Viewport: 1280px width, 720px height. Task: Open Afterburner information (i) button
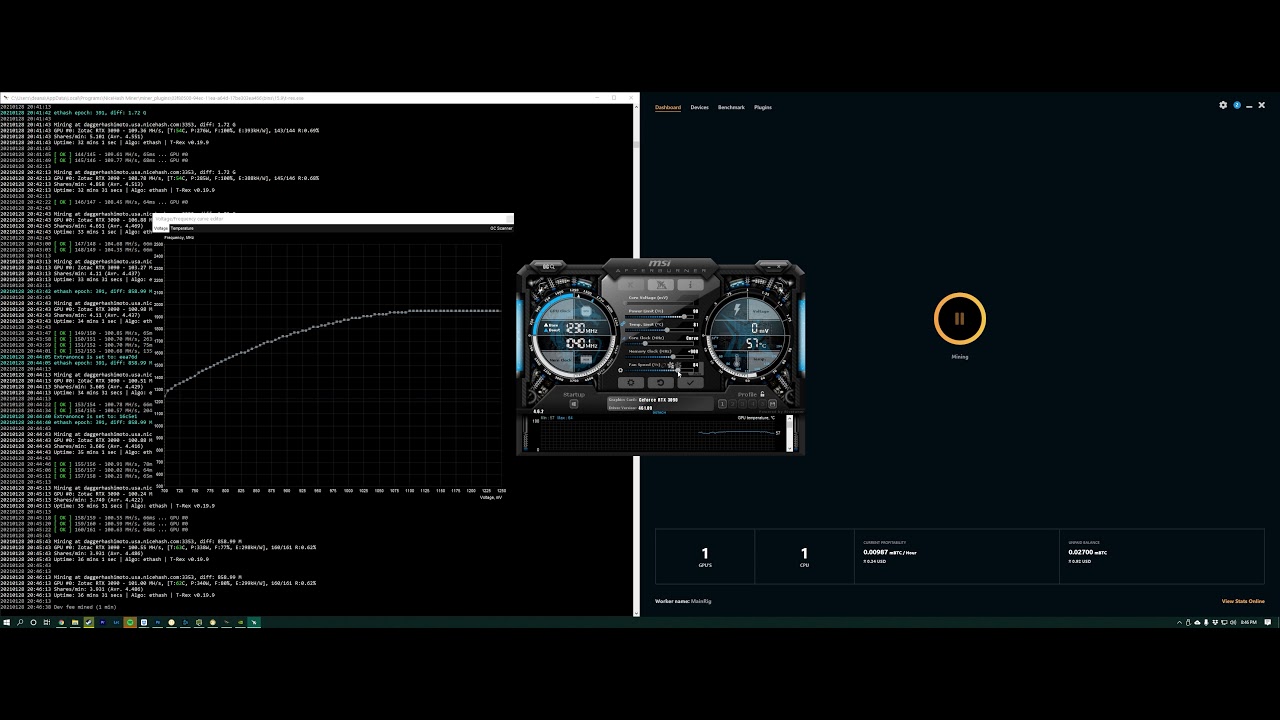tap(690, 284)
